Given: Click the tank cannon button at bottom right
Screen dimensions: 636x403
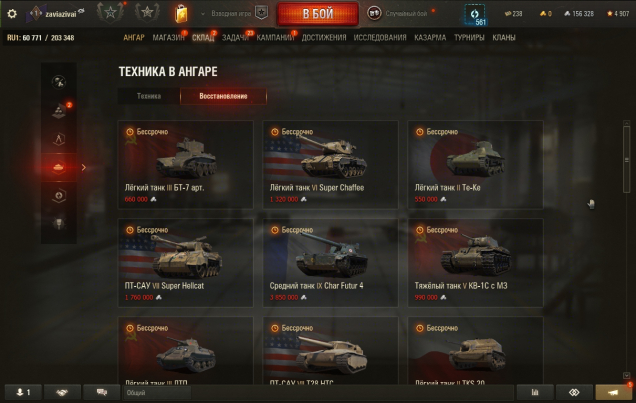Looking at the screenshot, I should pos(613,392).
